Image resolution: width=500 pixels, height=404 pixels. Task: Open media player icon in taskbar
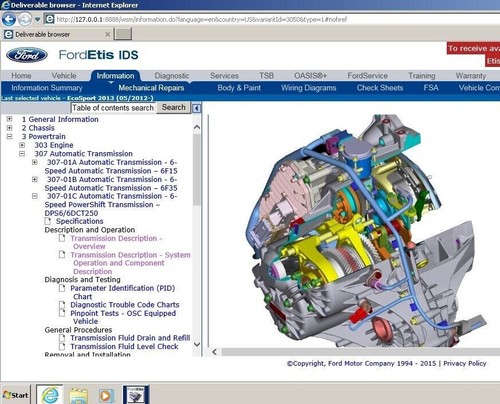(x=106, y=395)
